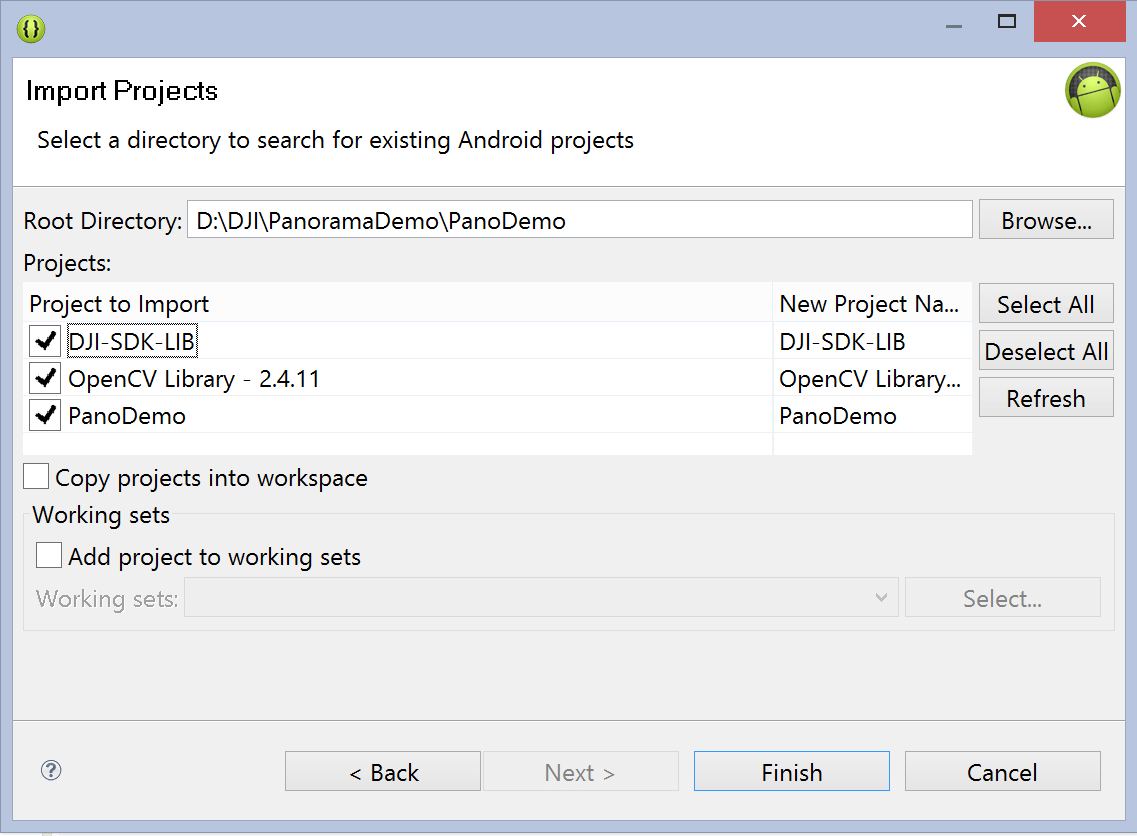Viewport: 1137px width, 836px height.
Task: Click Finish to import projects
Action: [x=791, y=772]
